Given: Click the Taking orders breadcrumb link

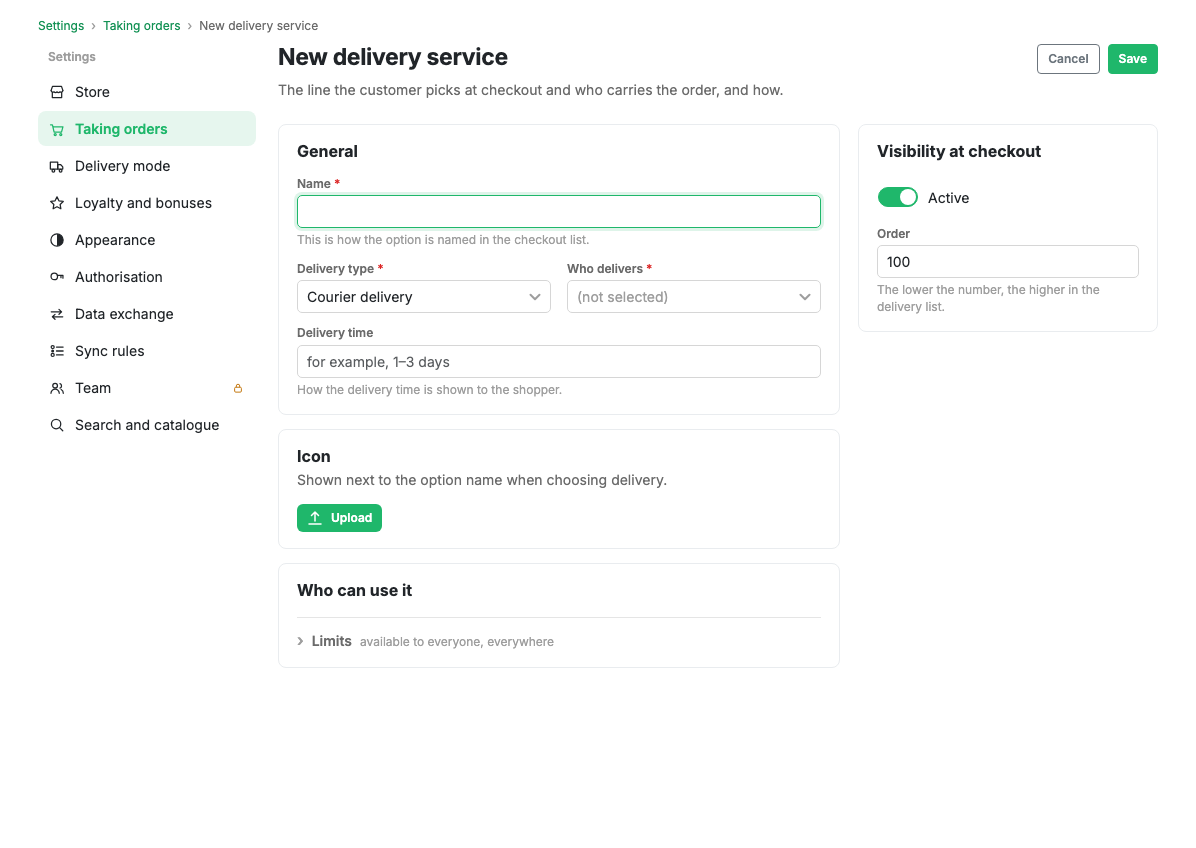Looking at the screenshot, I should tap(142, 26).
